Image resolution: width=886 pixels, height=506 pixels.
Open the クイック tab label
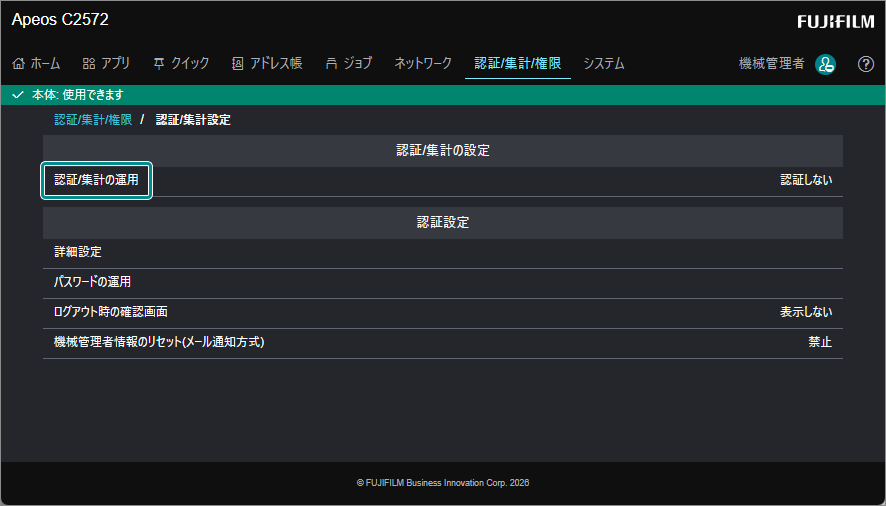coord(190,63)
